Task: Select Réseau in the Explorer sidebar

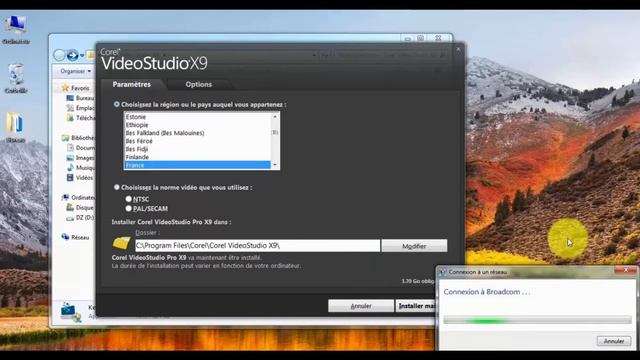Action: click(x=80, y=237)
